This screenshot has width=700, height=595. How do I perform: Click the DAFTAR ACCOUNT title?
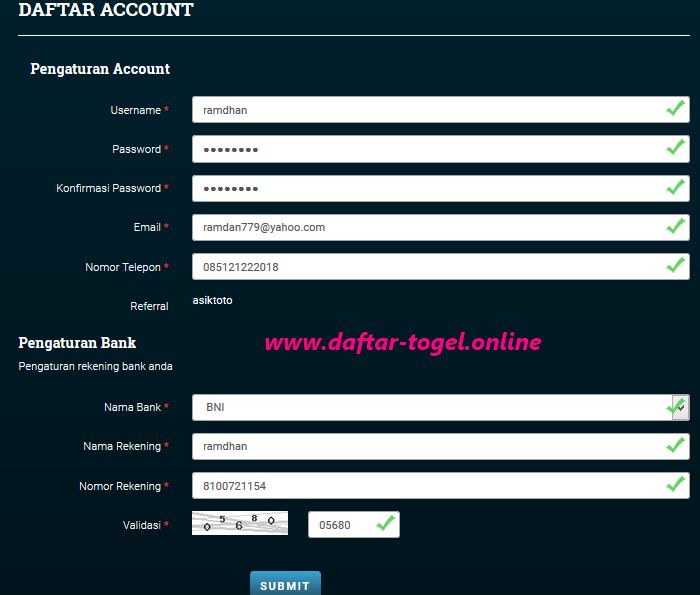pos(106,10)
